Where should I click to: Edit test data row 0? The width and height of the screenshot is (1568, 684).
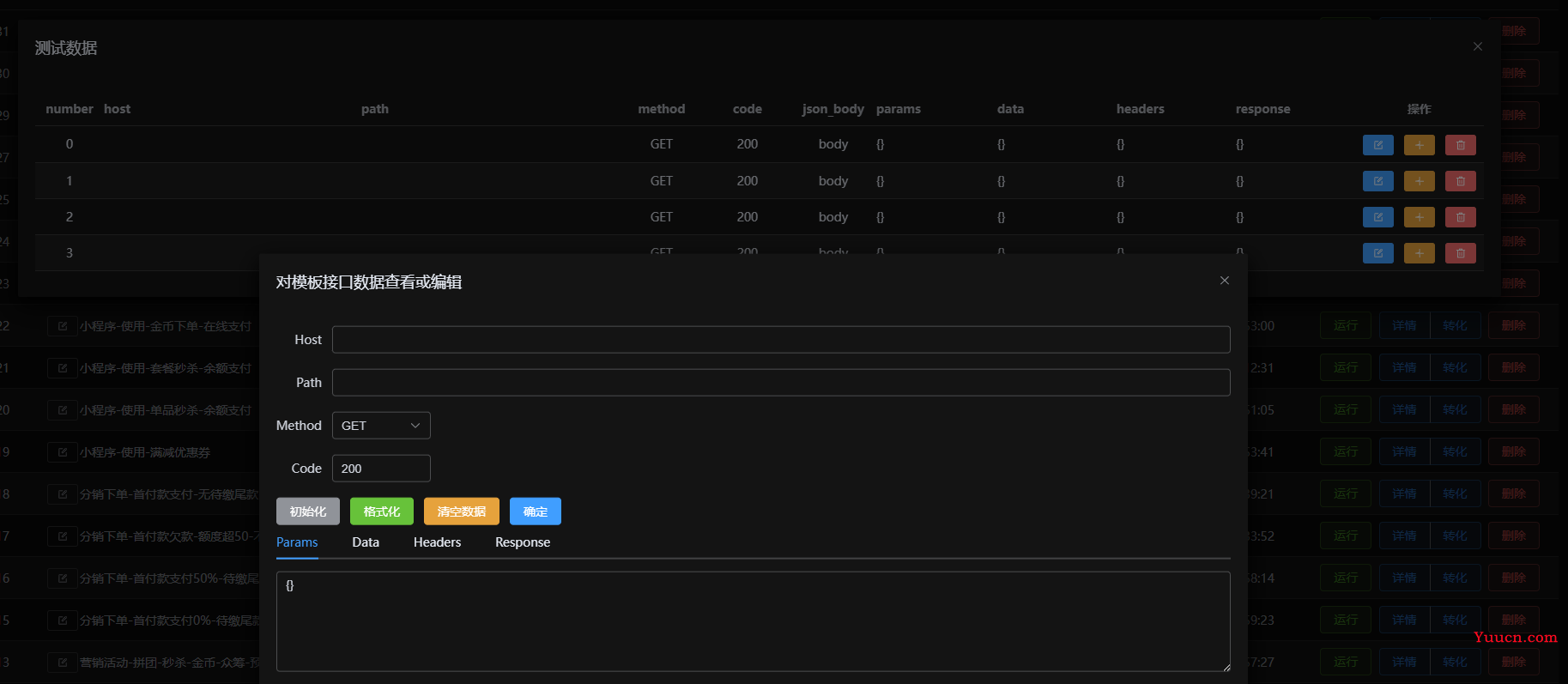(x=1377, y=145)
